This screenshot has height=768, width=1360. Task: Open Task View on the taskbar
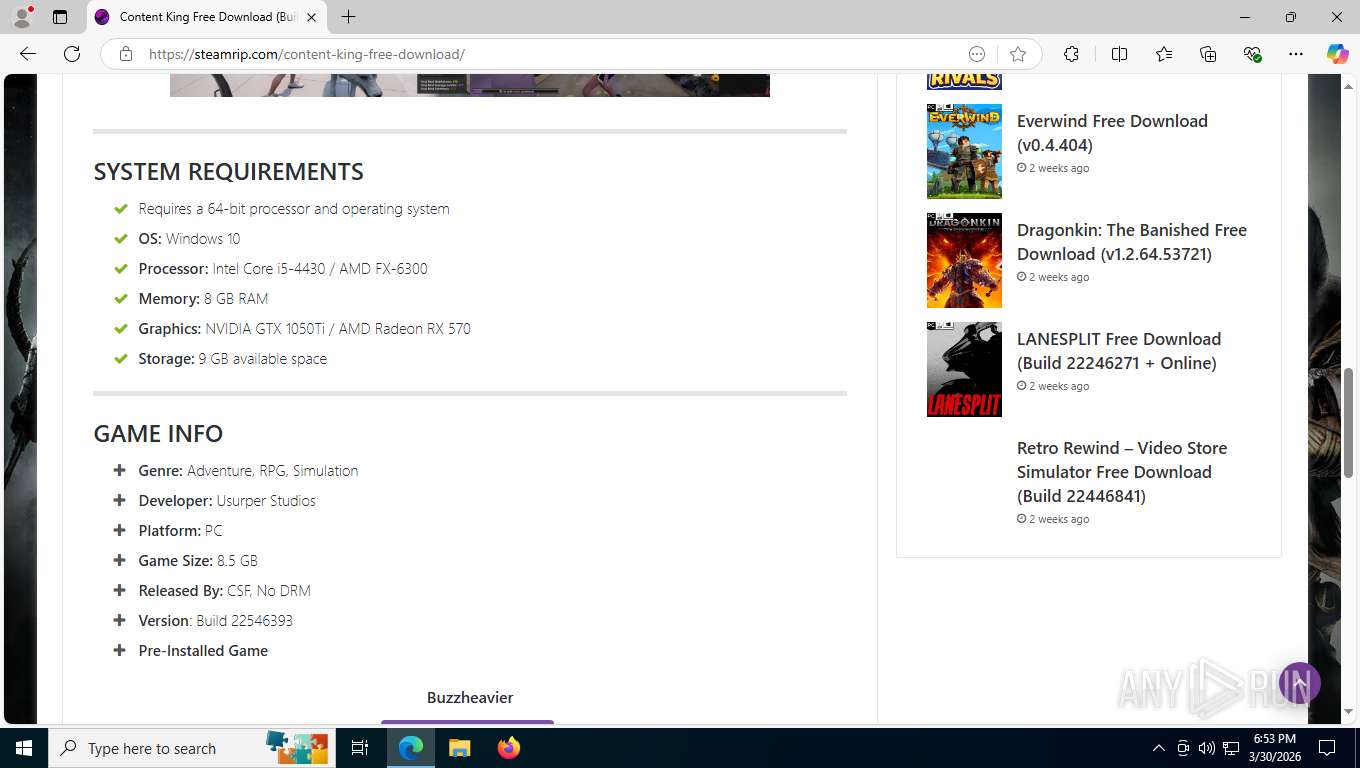coord(360,748)
